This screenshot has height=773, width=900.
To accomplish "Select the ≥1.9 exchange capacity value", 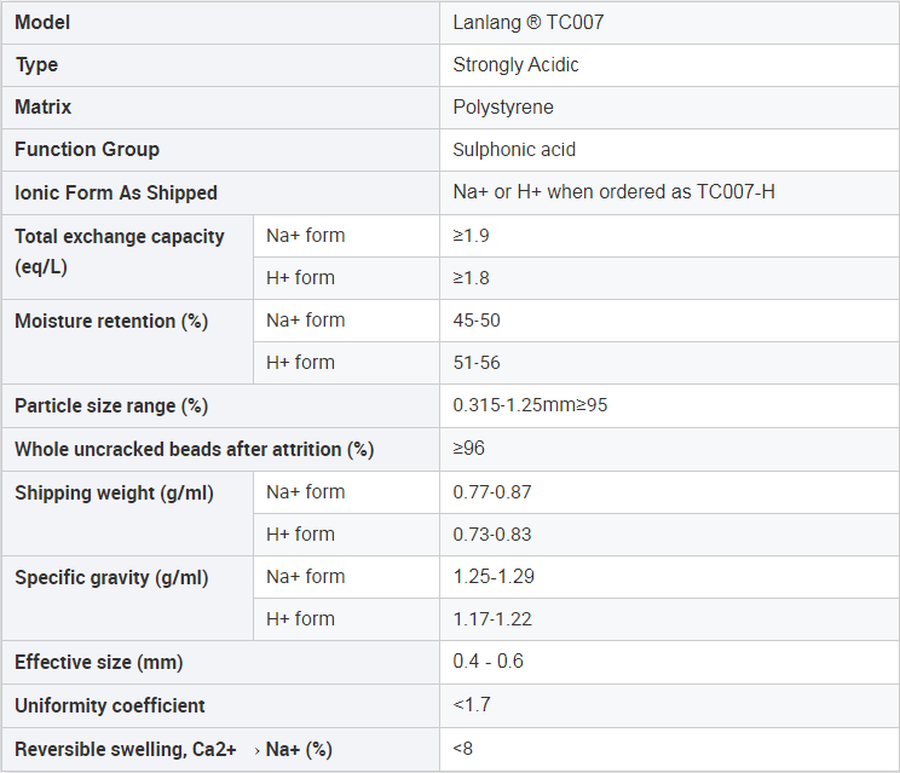I will tap(471, 236).
